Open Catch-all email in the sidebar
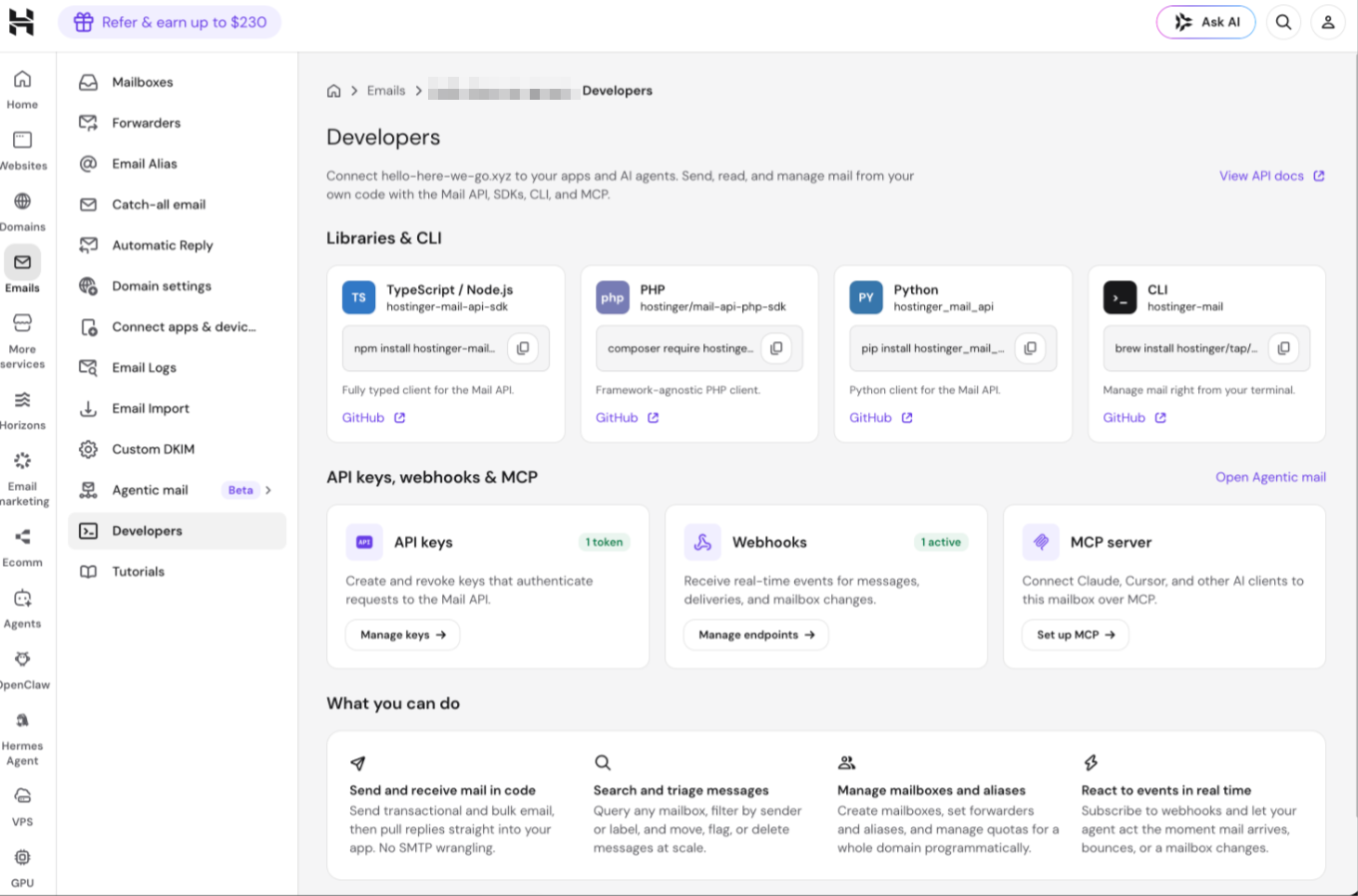The image size is (1358, 896). (x=177, y=205)
